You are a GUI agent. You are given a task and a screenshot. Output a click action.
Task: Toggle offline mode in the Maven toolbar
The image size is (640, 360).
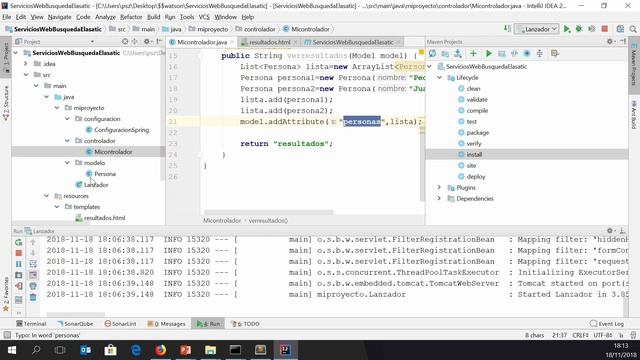[x=514, y=53]
